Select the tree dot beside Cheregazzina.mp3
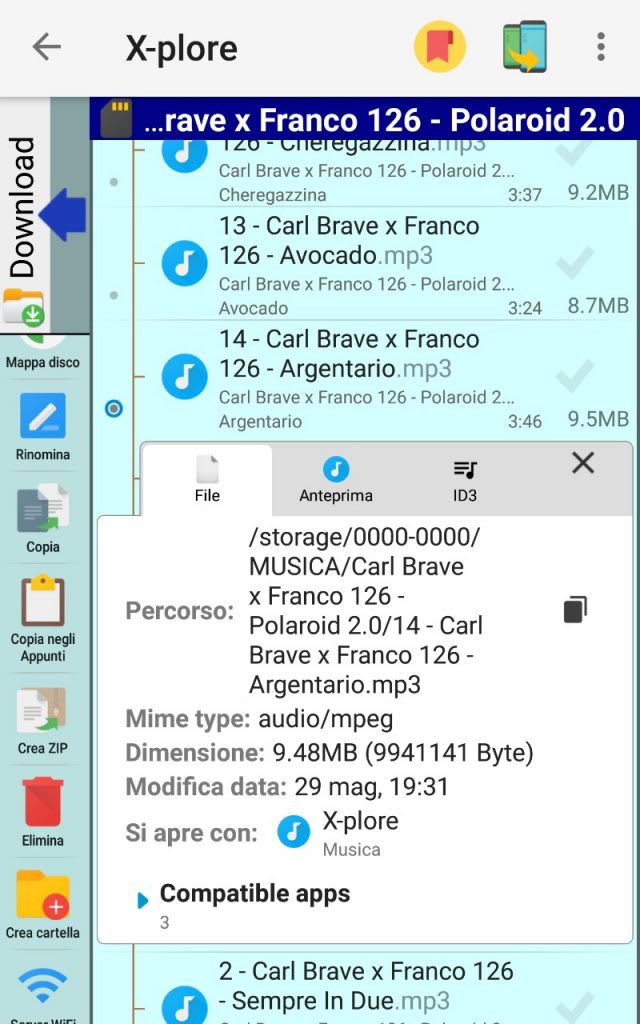This screenshot has height=1024, width=640. point(114,182)
